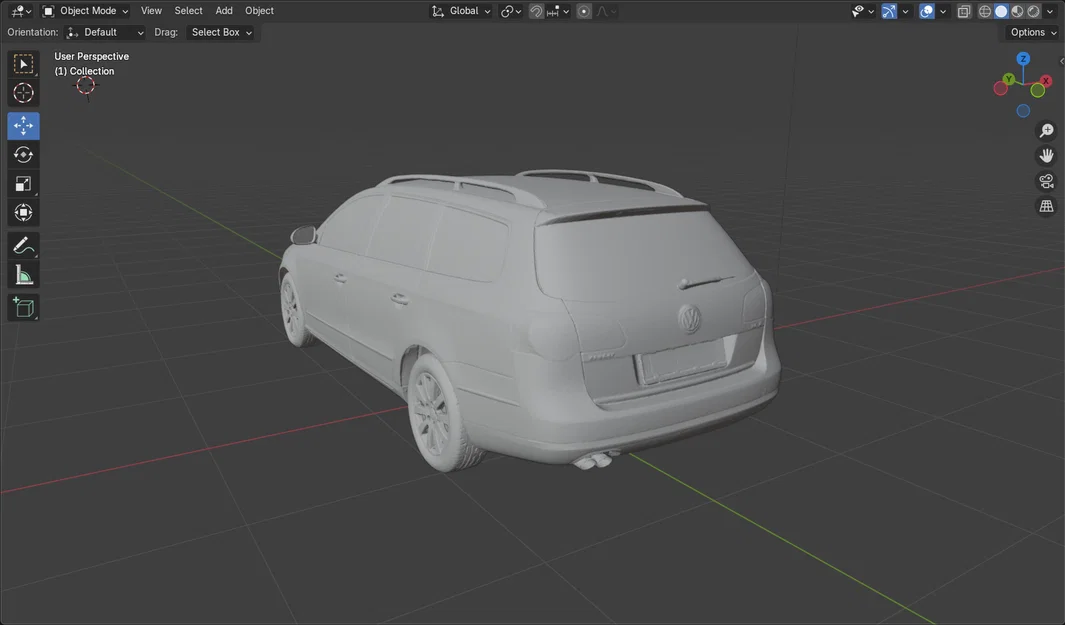Toggle X-Ray viewport shading
The image size is (1065, 625).
pyautogui.click(x=963, y=11)
